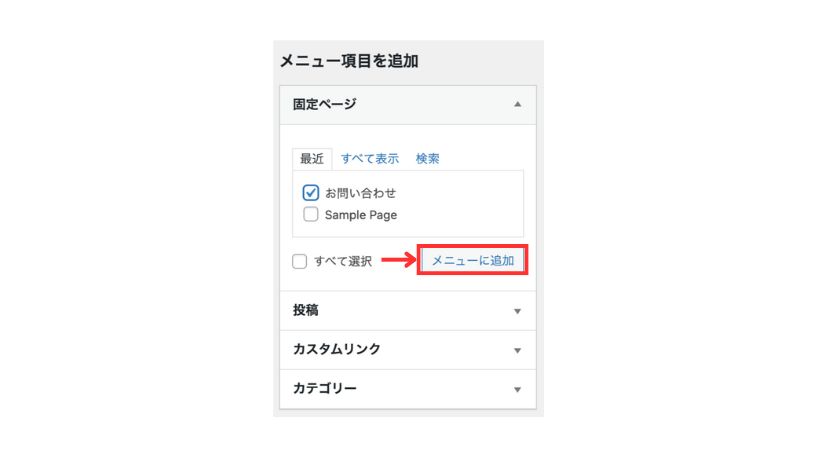Check the Sample Page checkbox
817x457 pixels.
coord(311,214)
